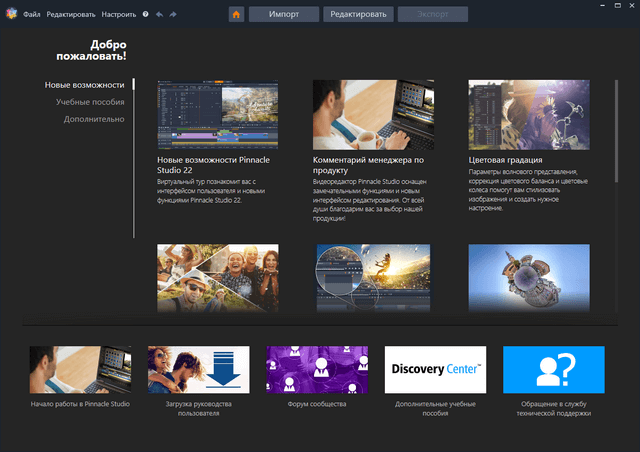Open the Редактировать menu in menu bar

point(71,15)
